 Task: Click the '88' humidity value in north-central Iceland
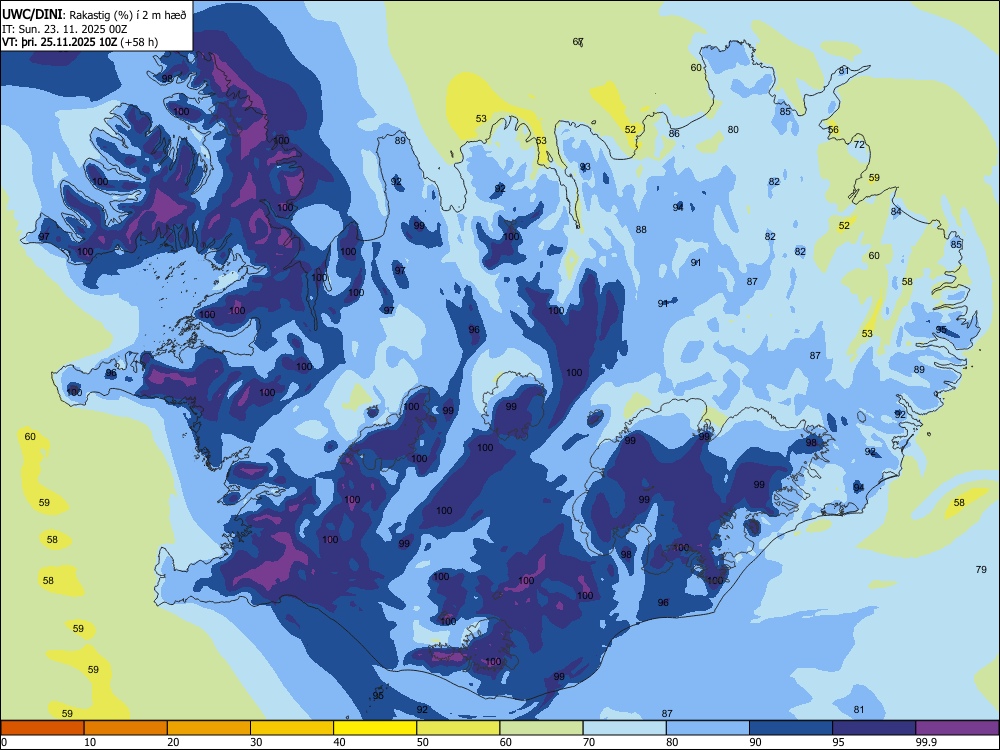(x=641, y=230)
